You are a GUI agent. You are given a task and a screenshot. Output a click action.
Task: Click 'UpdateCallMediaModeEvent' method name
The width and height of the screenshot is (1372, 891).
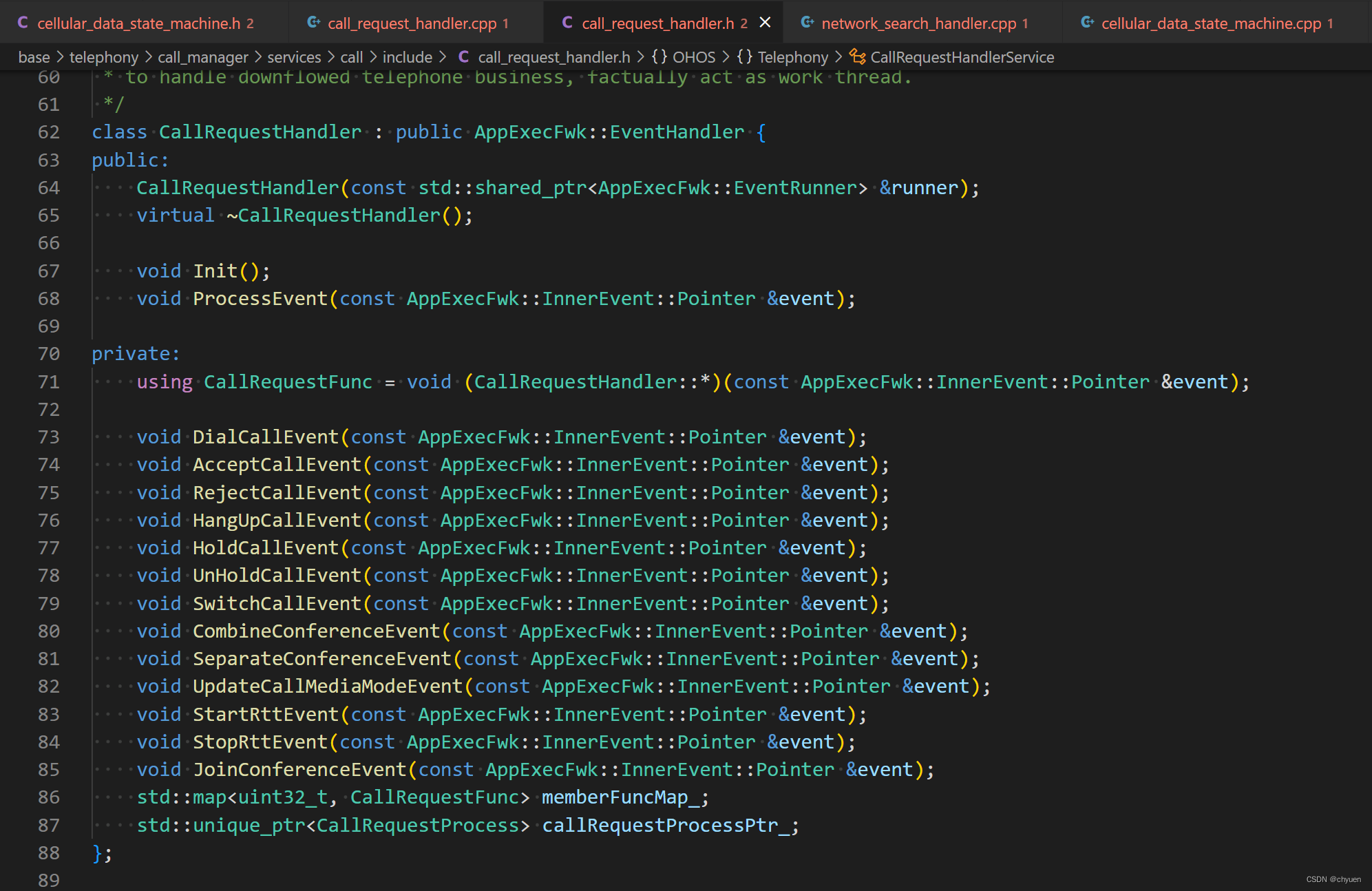pos(328,686)
